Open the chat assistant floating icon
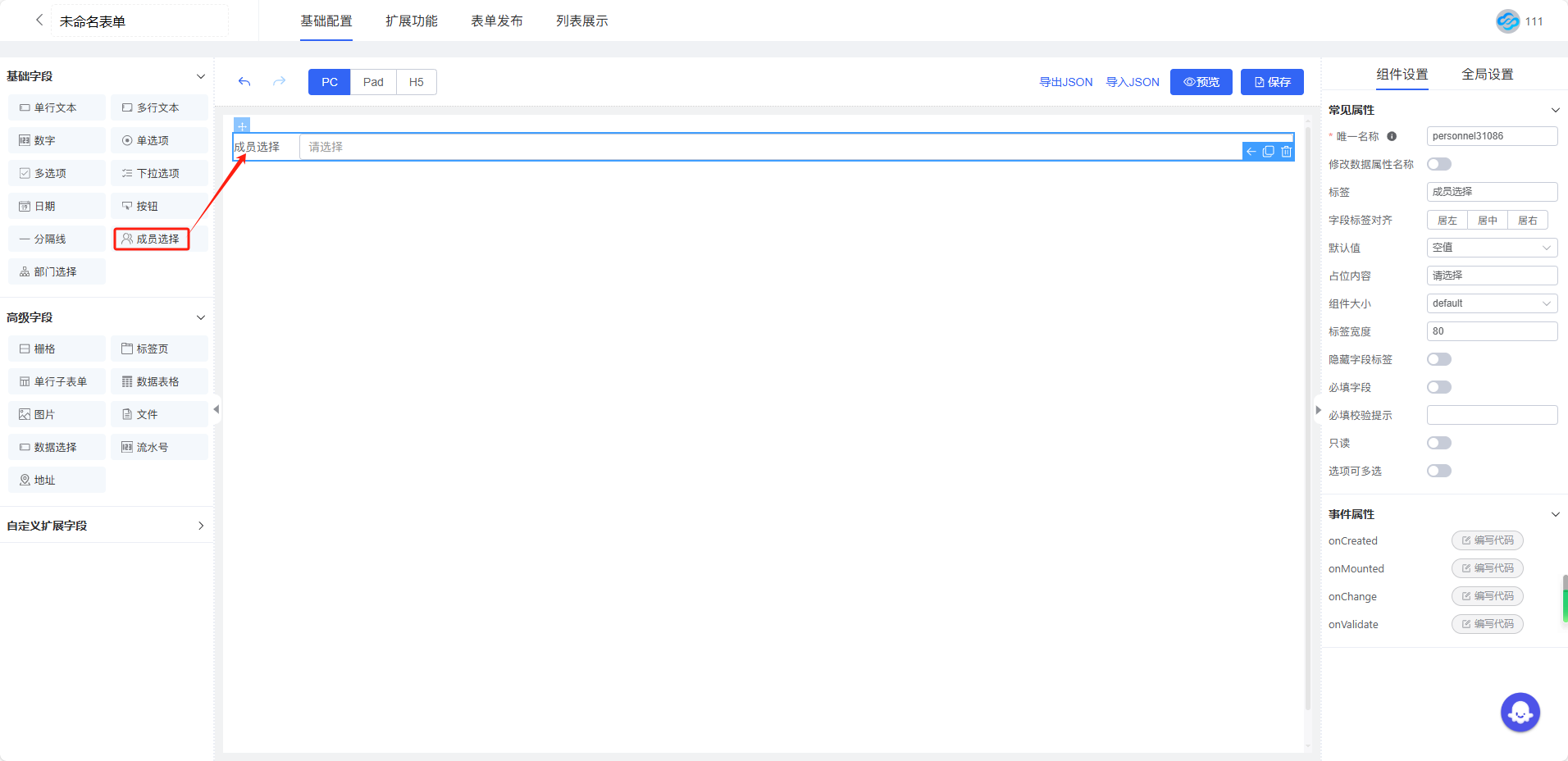The image size is (1568, 761). [1520, 713]
